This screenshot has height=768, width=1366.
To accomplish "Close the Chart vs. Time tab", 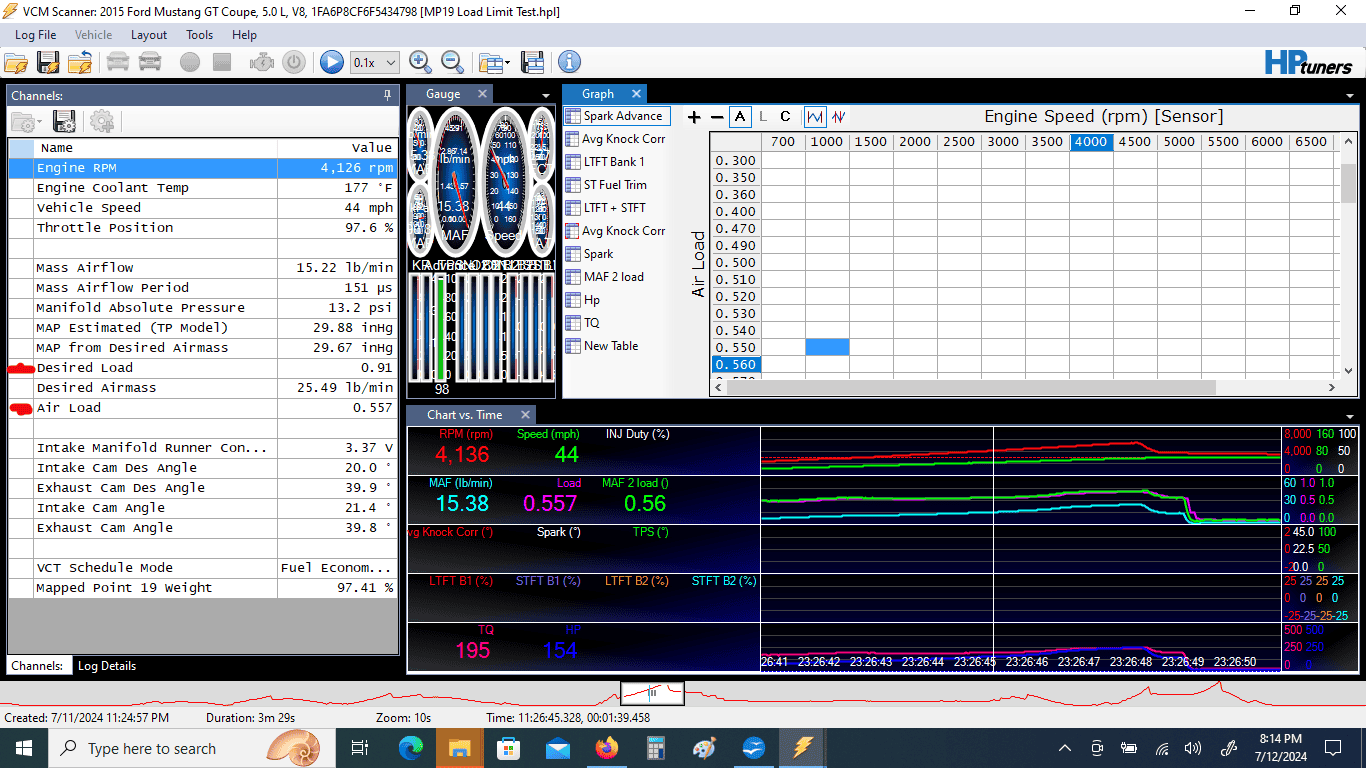I will tap(524, 415).
